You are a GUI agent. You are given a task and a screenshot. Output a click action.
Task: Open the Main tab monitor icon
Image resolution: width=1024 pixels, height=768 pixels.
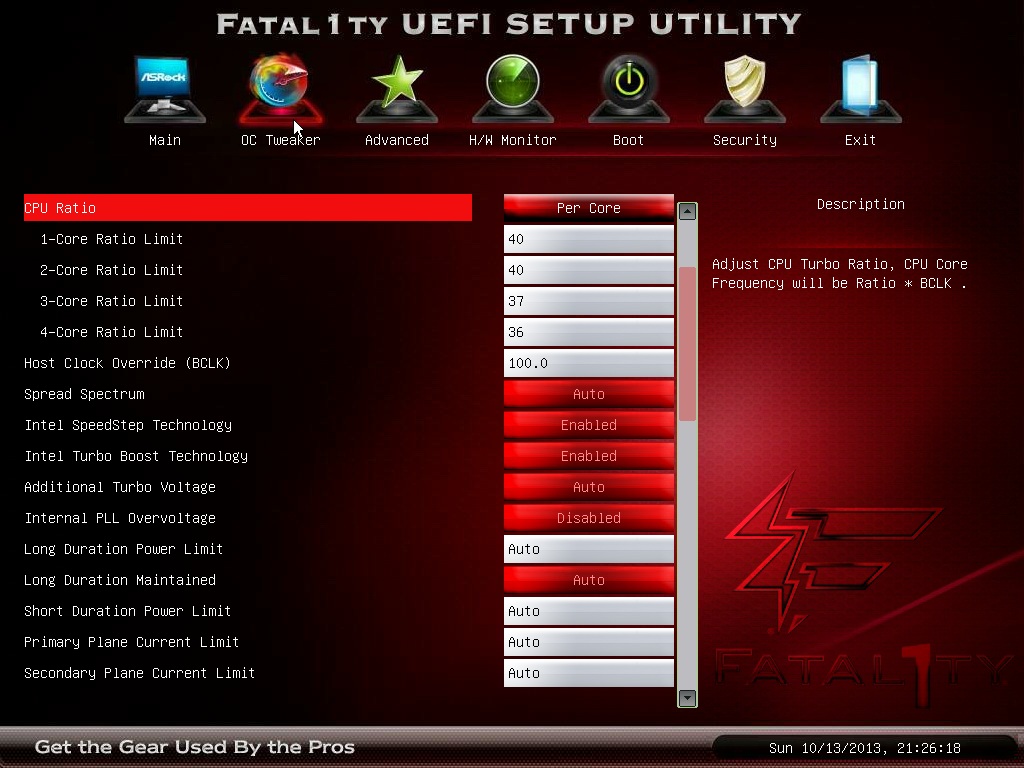[x=165, y=89]
